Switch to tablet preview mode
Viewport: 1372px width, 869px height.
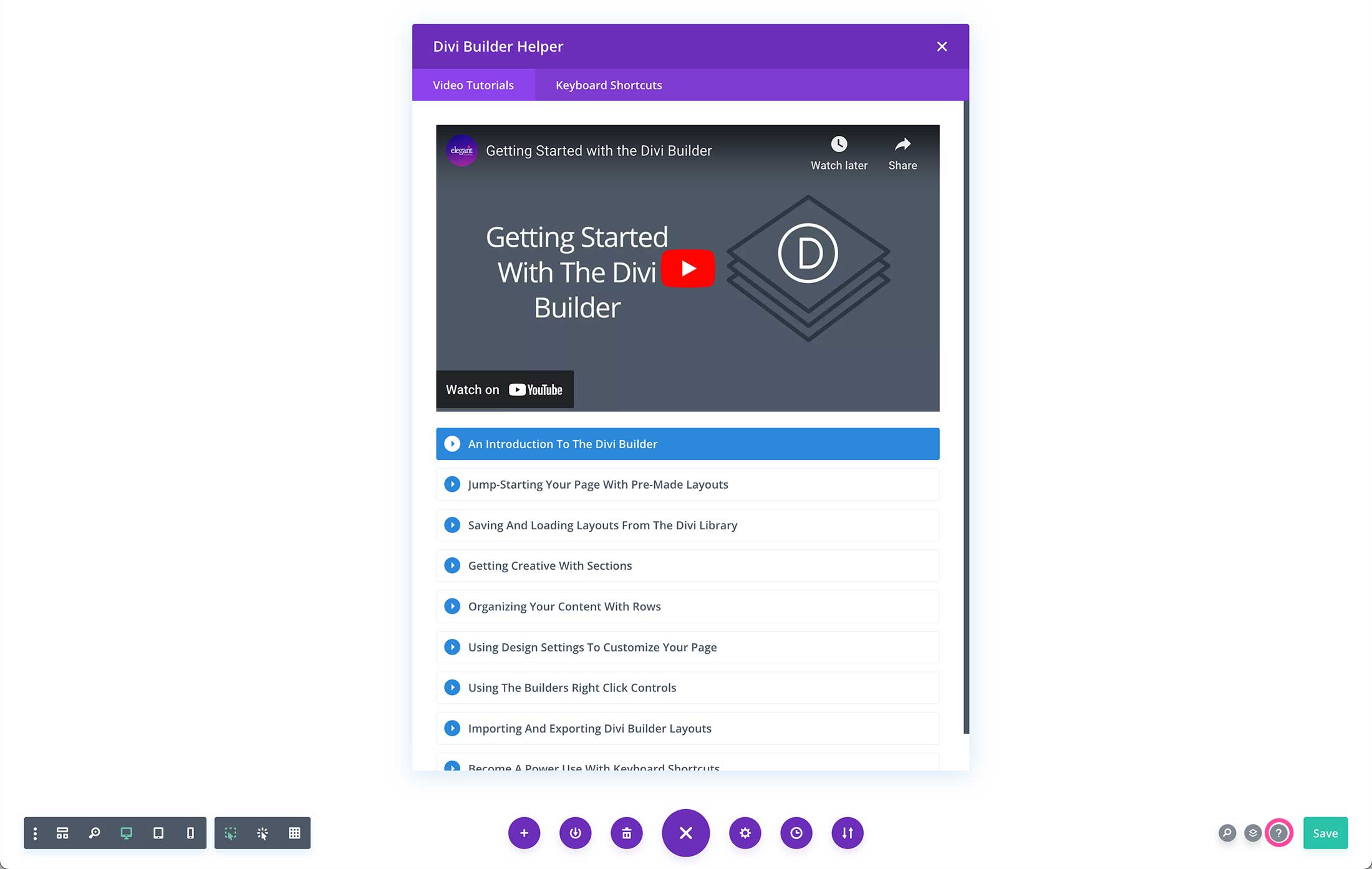(x=158, y=833)
